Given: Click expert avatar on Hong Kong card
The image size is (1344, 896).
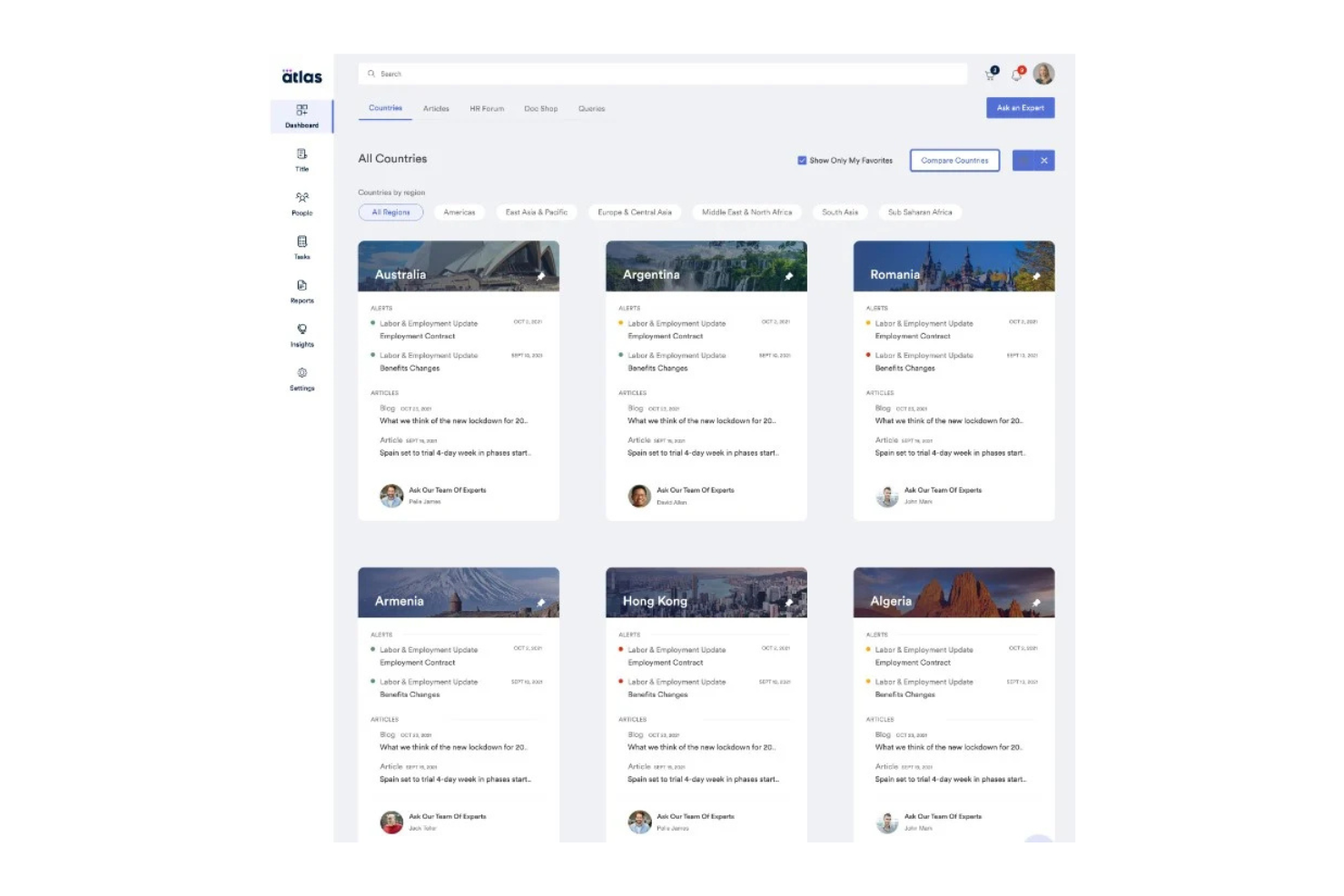Looking at the screenshot, I should coord(639,822).
